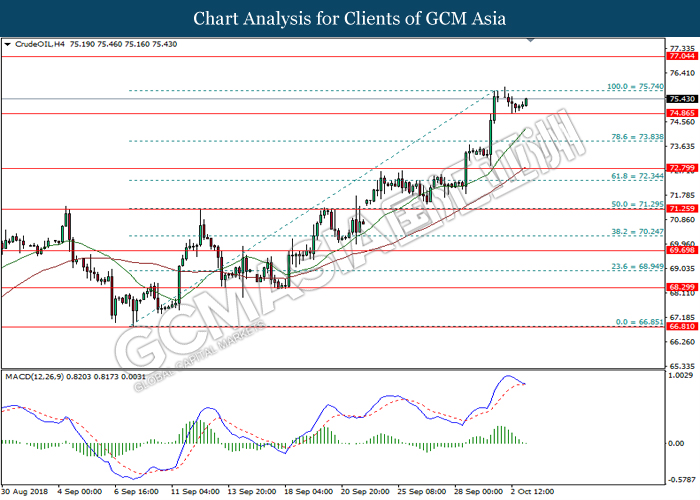Select Fibonacci label 78.6 = 73.838
The image size is (700, 500).
click(x=637, y=137)
